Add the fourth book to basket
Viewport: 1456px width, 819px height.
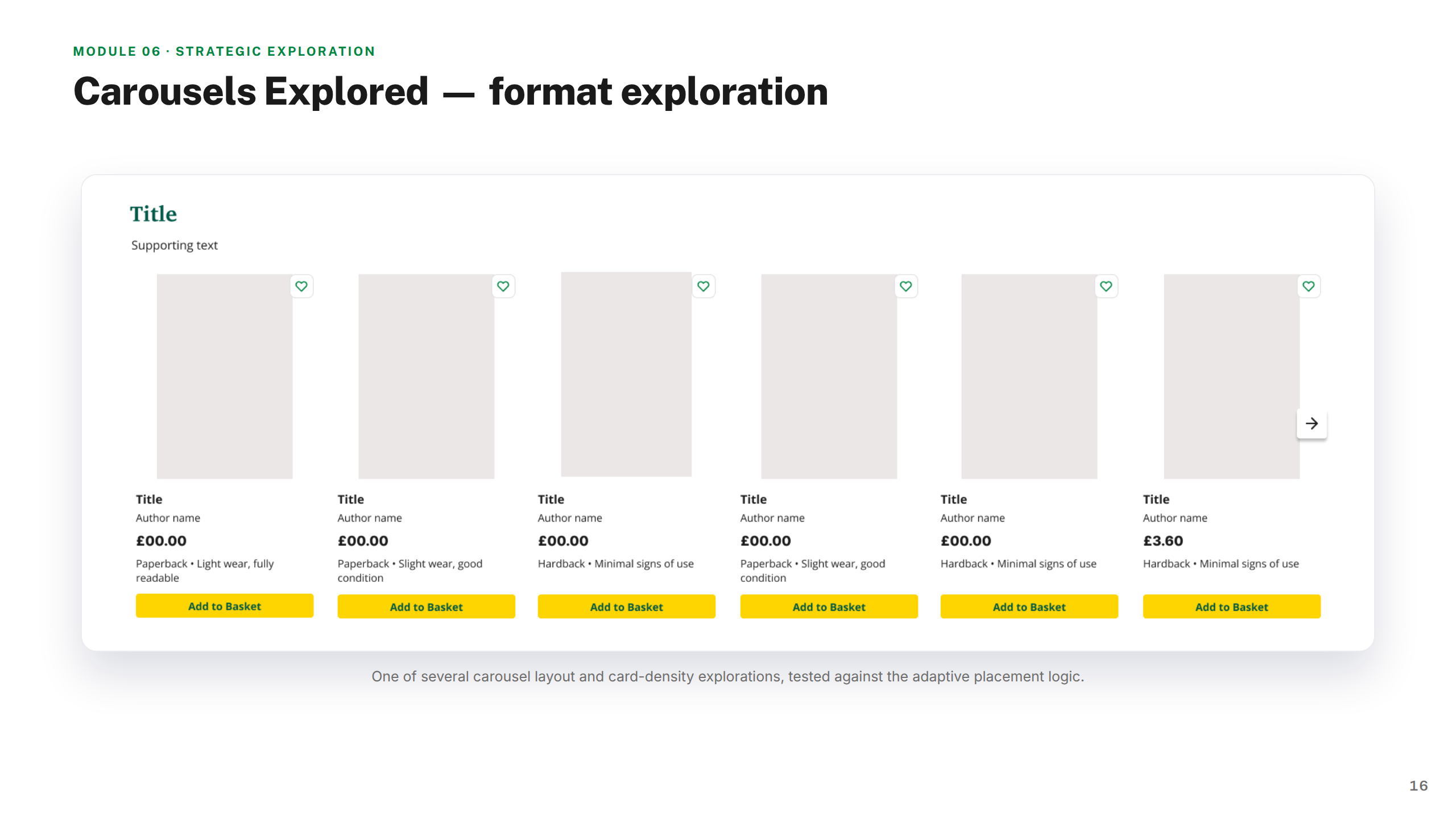(x=829, y=607)
